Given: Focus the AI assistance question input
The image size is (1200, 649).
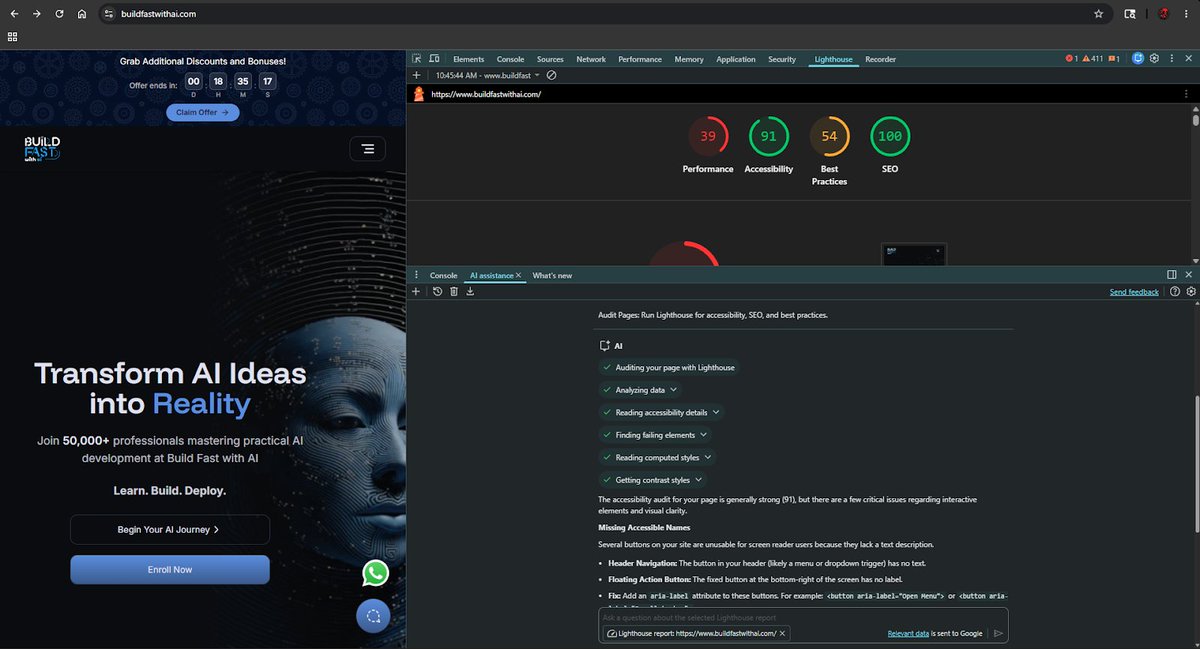Looking at the screenshot, I should (x=803, y=617).
